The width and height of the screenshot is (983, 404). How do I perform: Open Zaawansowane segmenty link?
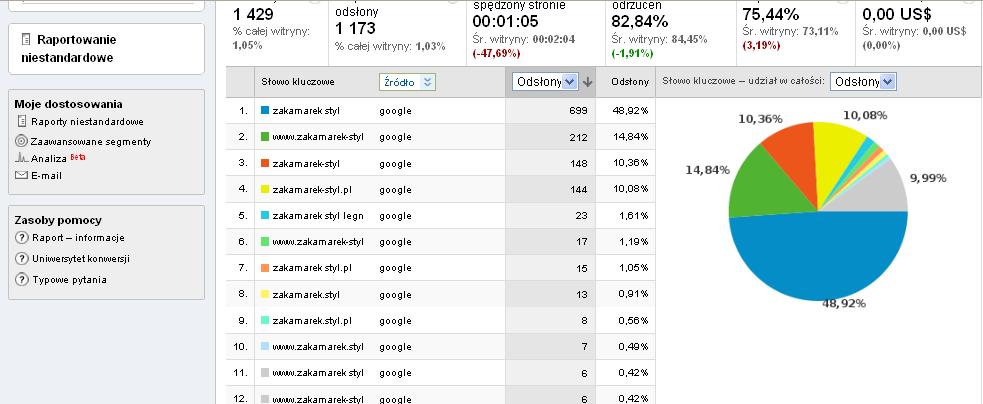point(91,142)
